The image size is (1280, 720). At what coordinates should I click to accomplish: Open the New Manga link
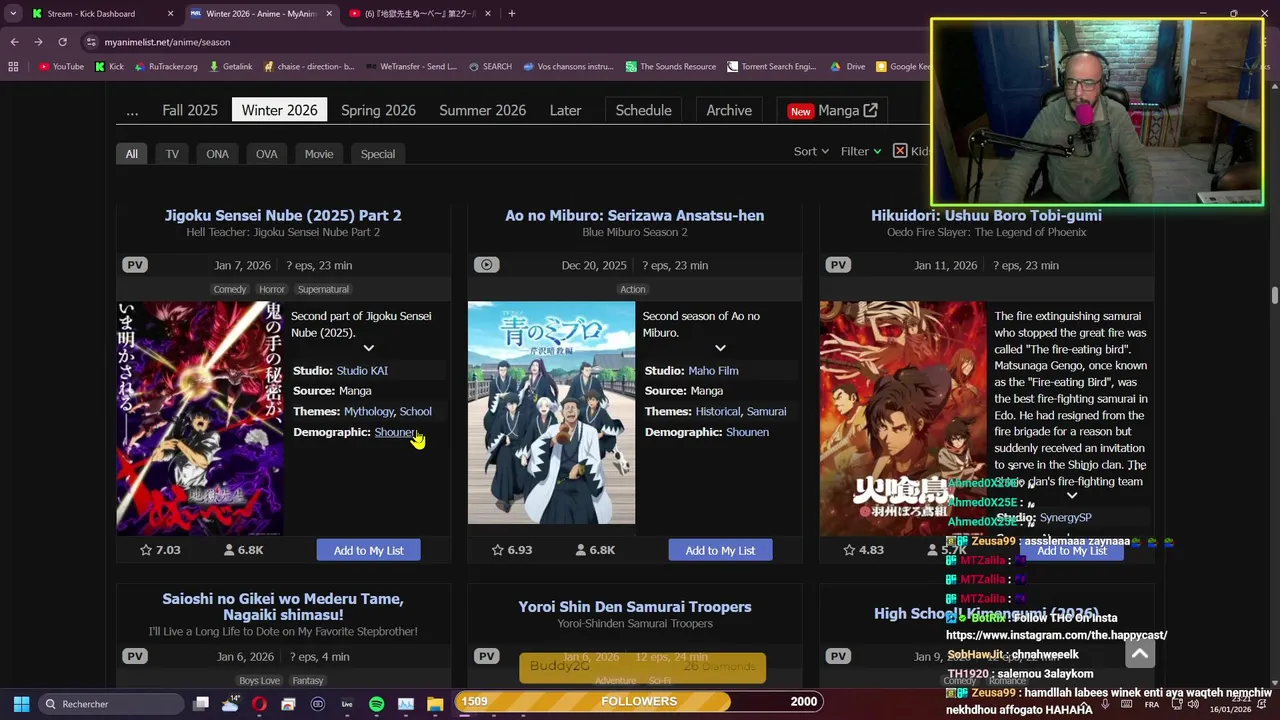(832, 110)
